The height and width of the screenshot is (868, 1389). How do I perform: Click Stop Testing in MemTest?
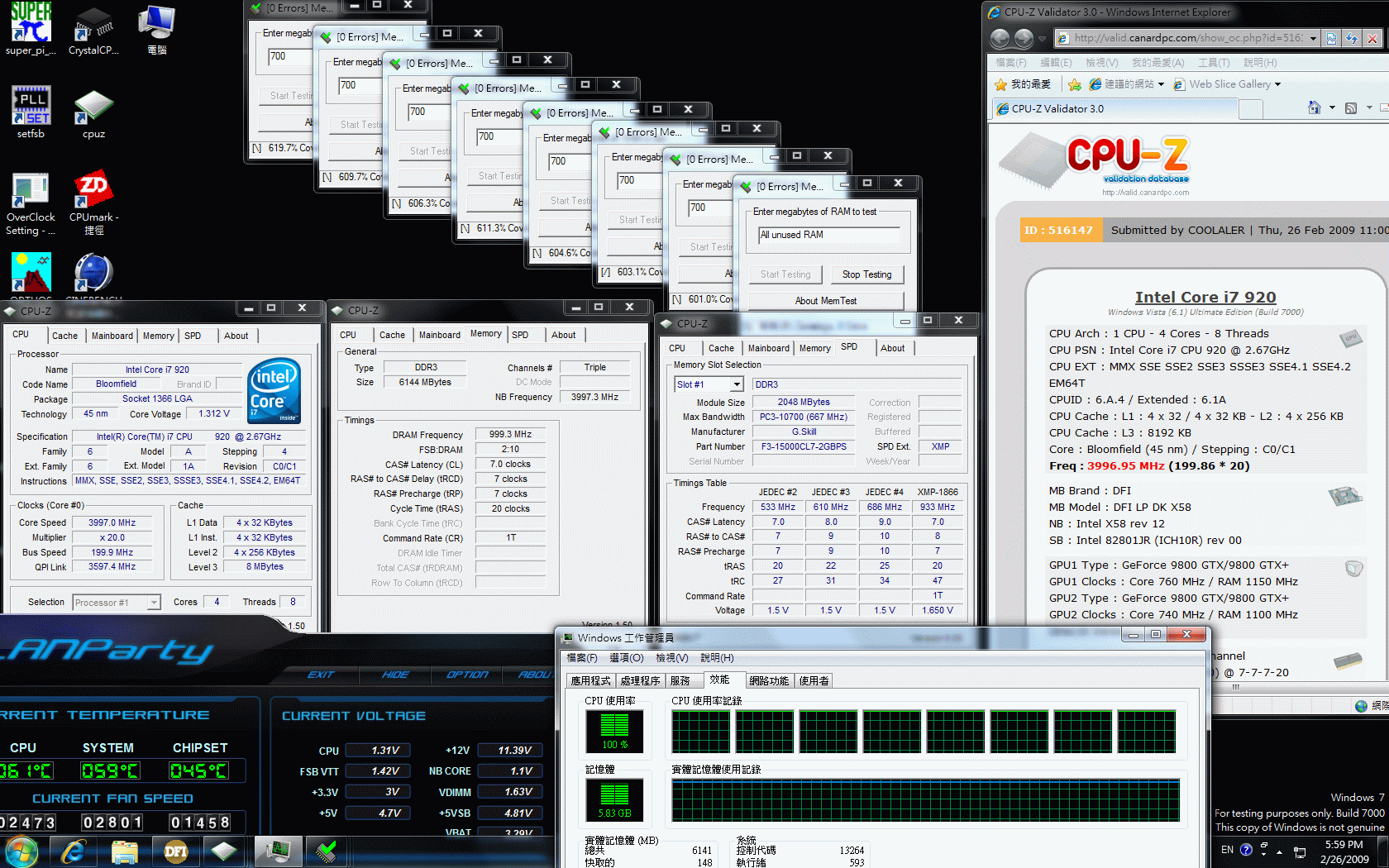click(x=866, y=274)
